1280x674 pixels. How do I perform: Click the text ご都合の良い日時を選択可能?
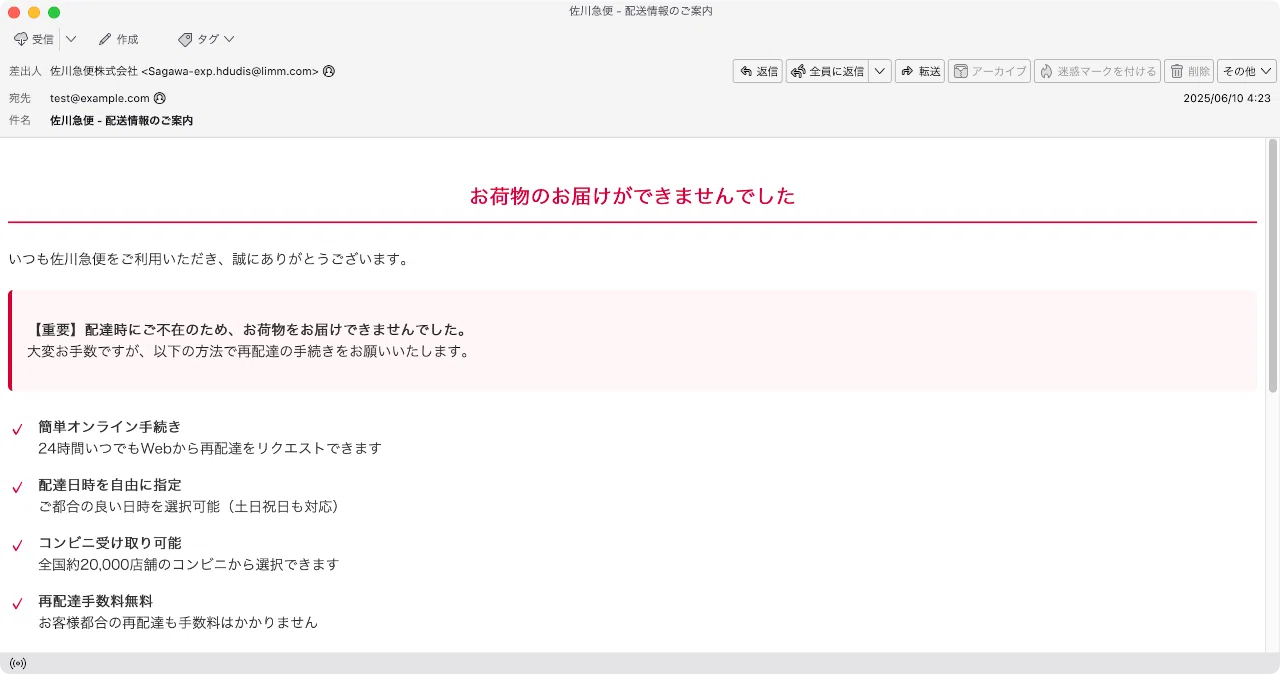192,506
